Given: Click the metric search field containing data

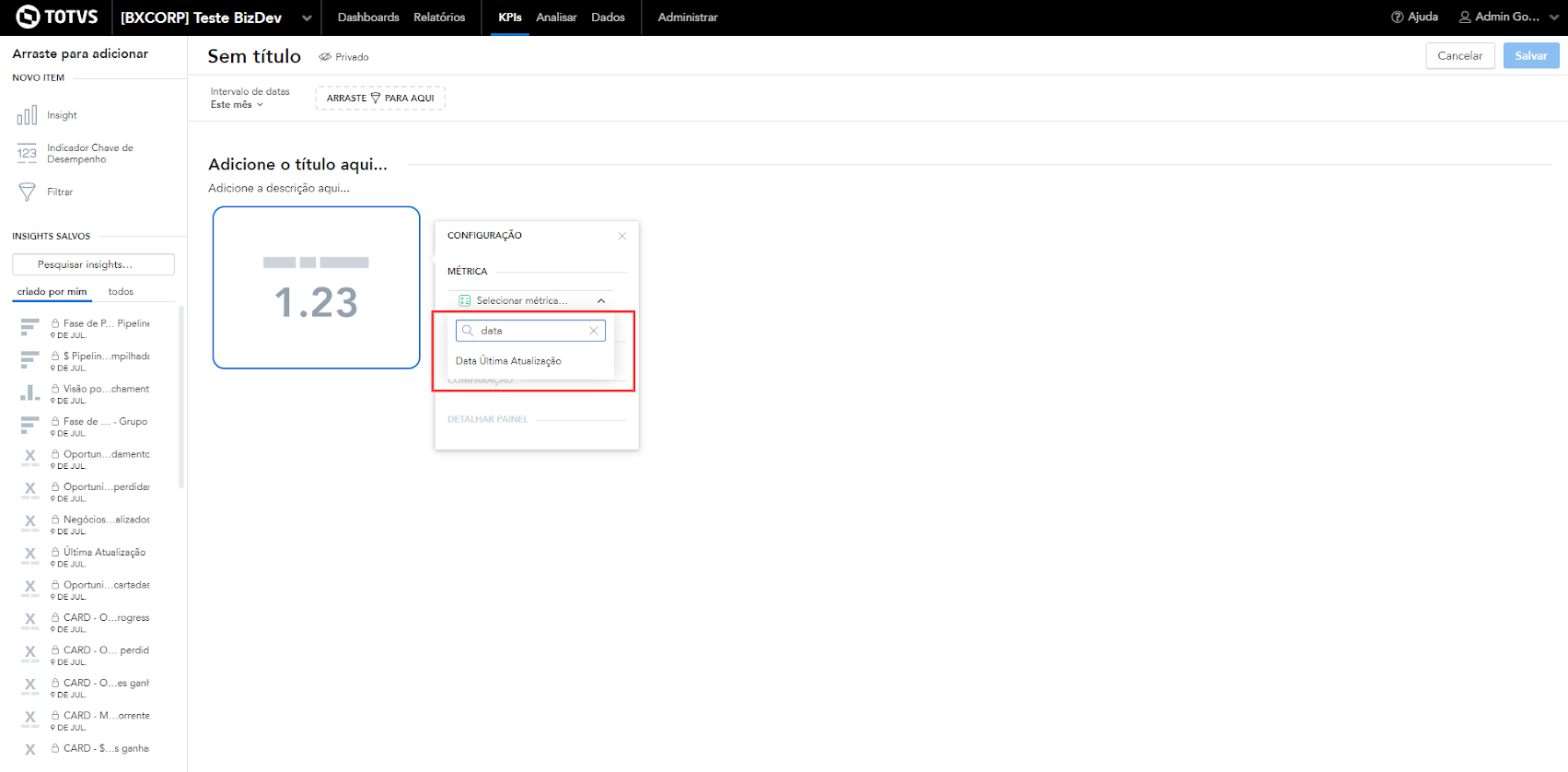Looking at the screenshot, I should pyautogui.click(x=531, y=331).
